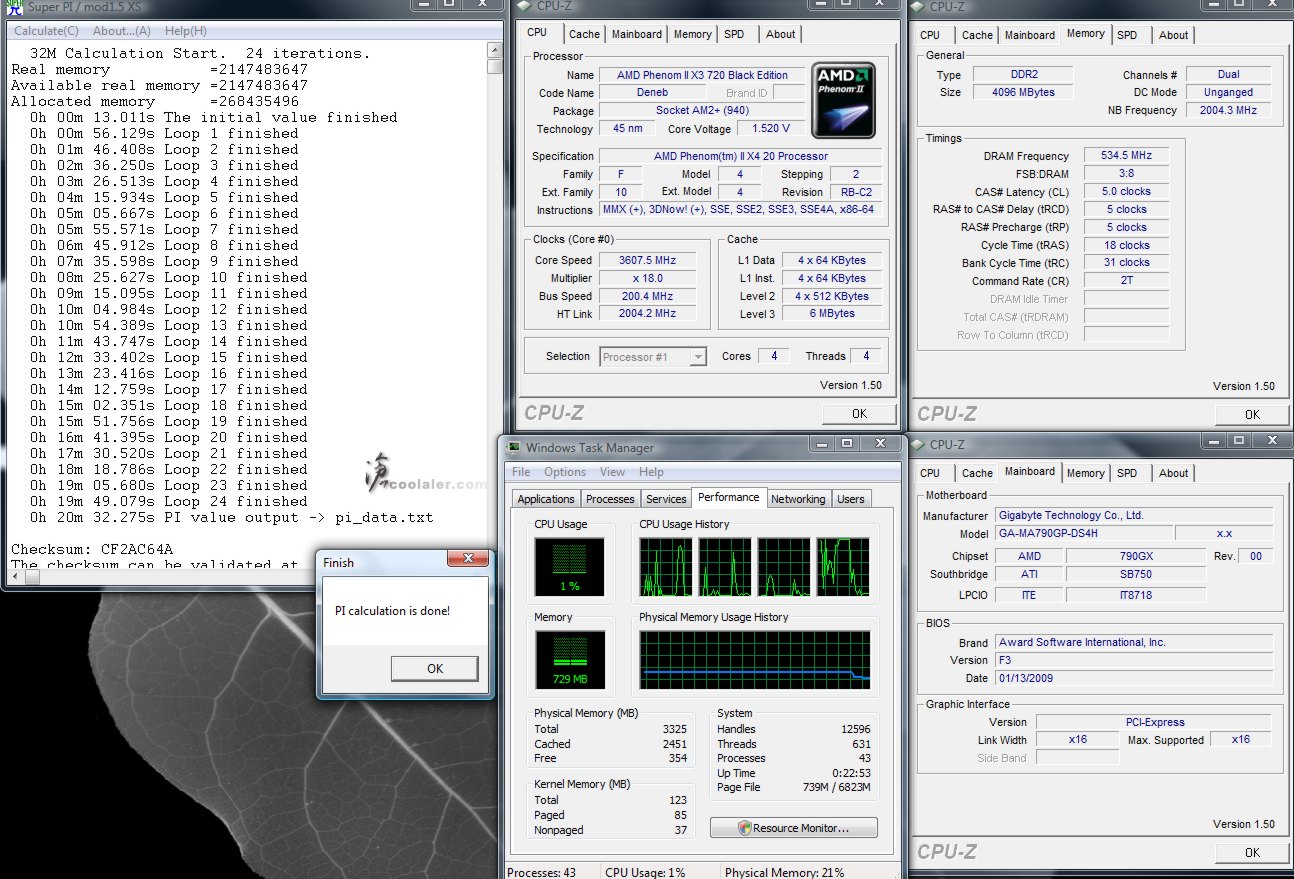Click the shield icon on Resource Monitor button
The width and height of the screenshot is (1294, 879).
(744, 828)
